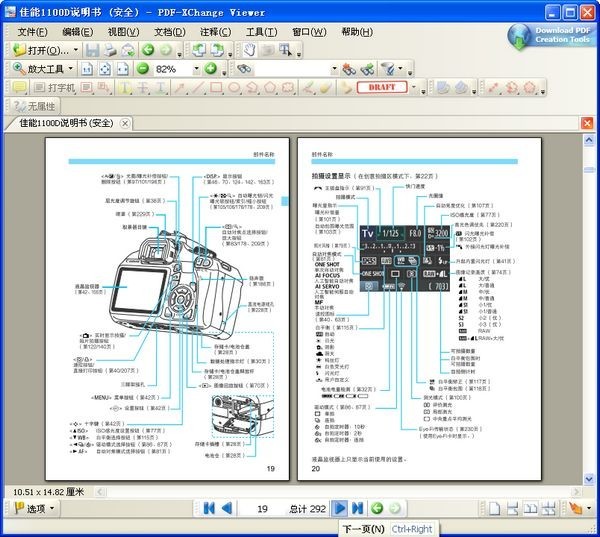The height and width of the screenshot is (537, 600).
Task: Select the highlight text tool
Action: click(x=124, y=88)
